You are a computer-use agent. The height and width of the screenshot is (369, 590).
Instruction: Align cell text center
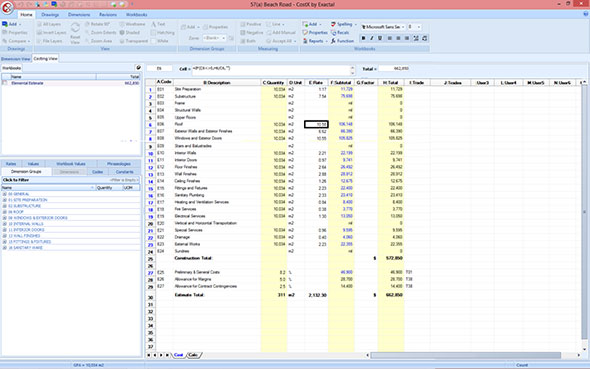click(x=398, y=38)
